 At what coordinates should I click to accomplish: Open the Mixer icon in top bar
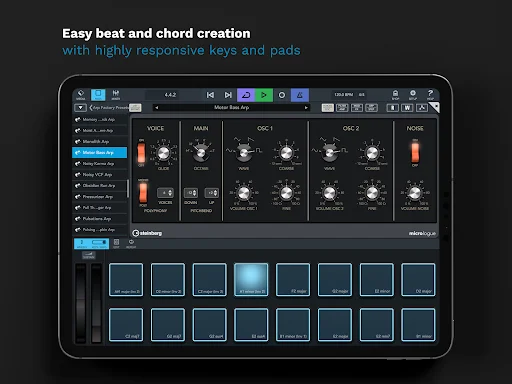tap(116, 95)
